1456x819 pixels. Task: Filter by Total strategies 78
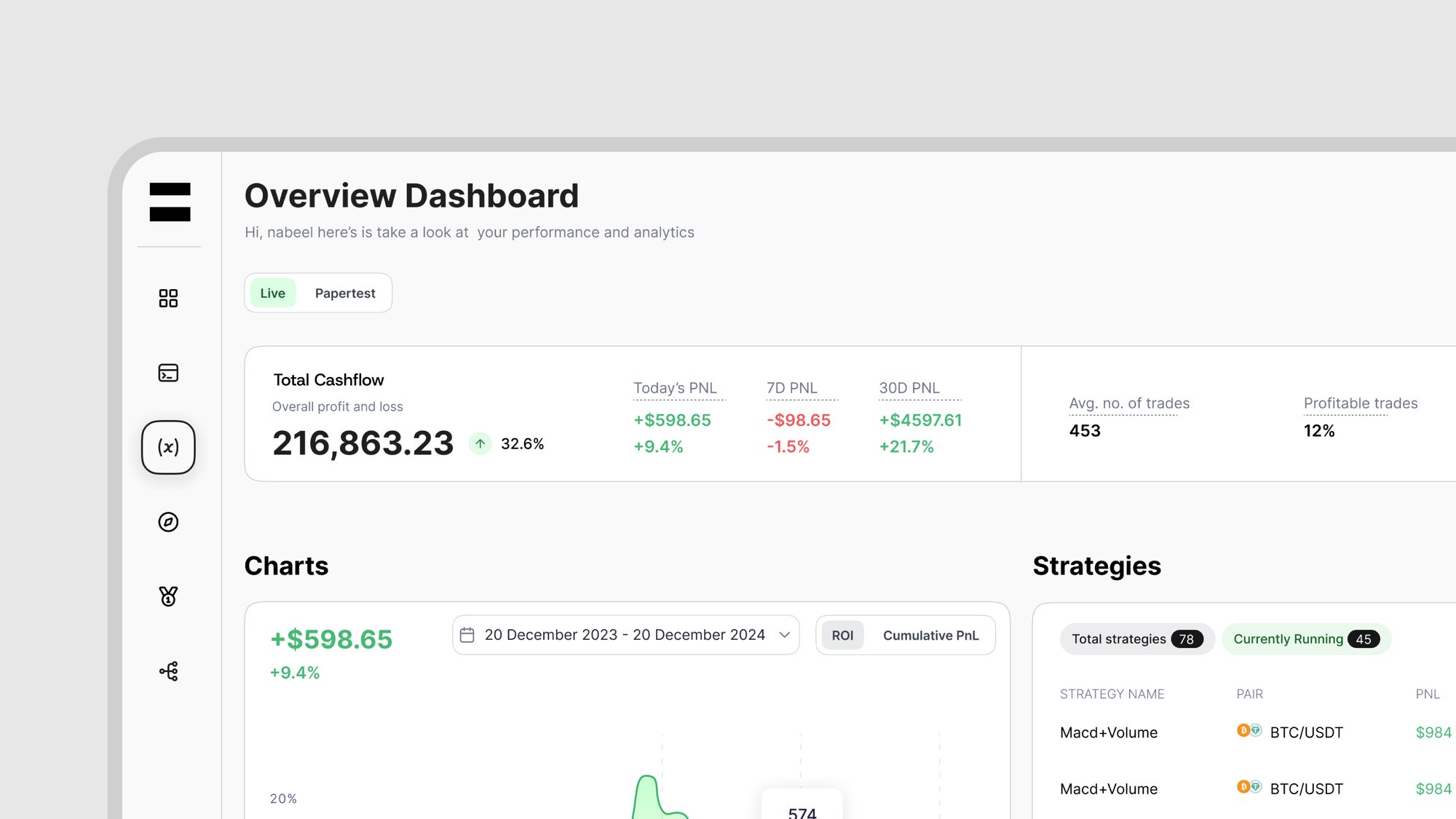tap(1137, 639)
